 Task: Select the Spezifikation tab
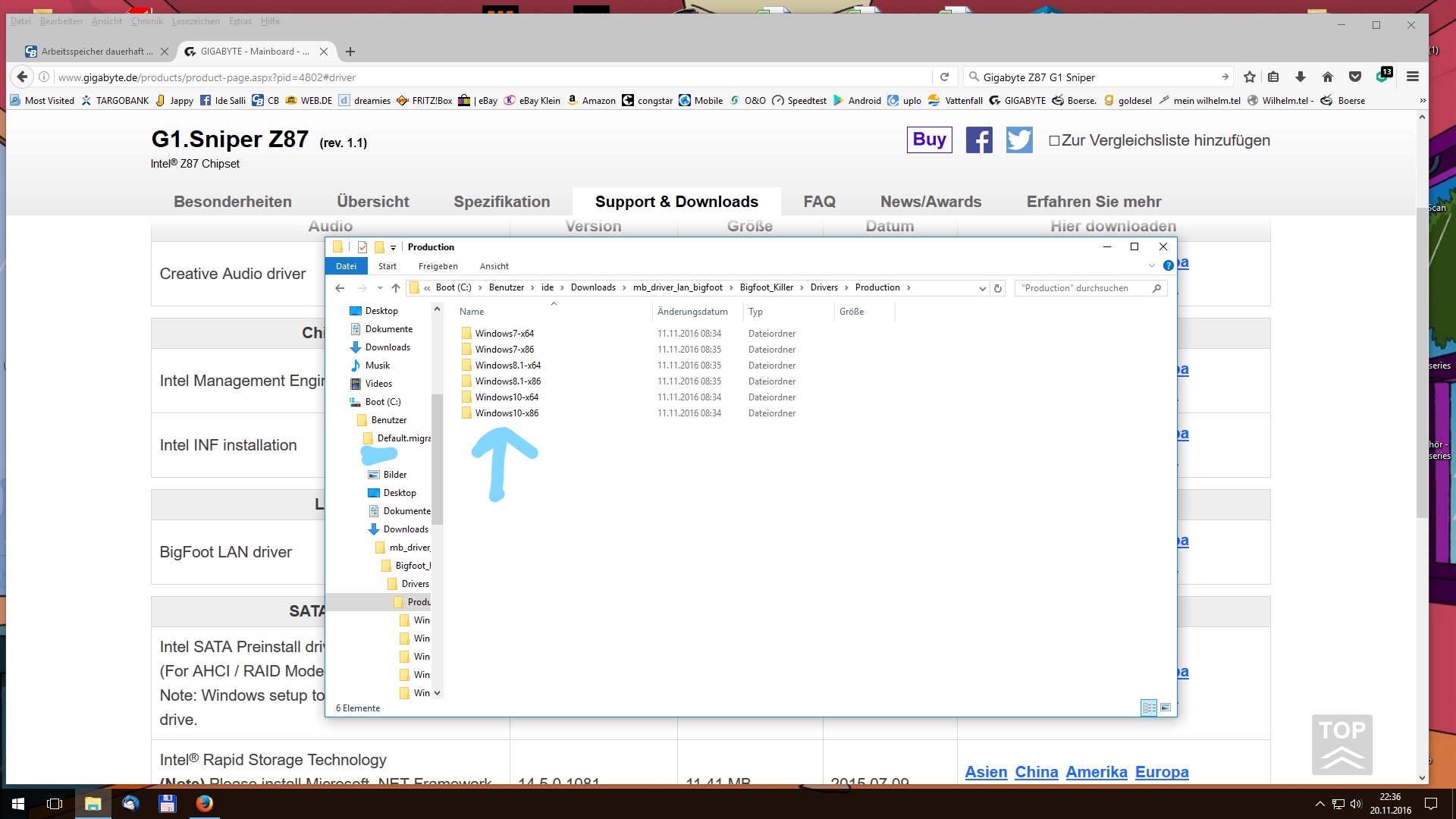(x=501, y=202)
